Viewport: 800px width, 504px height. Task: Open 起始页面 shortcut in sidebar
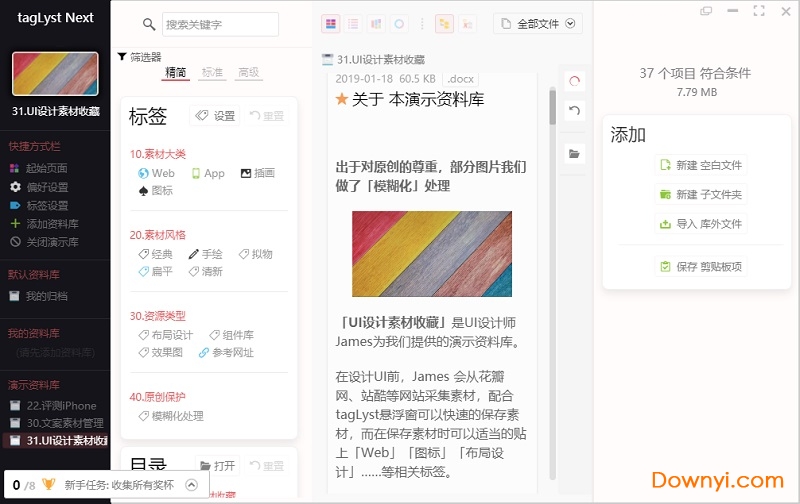point(45,168)
